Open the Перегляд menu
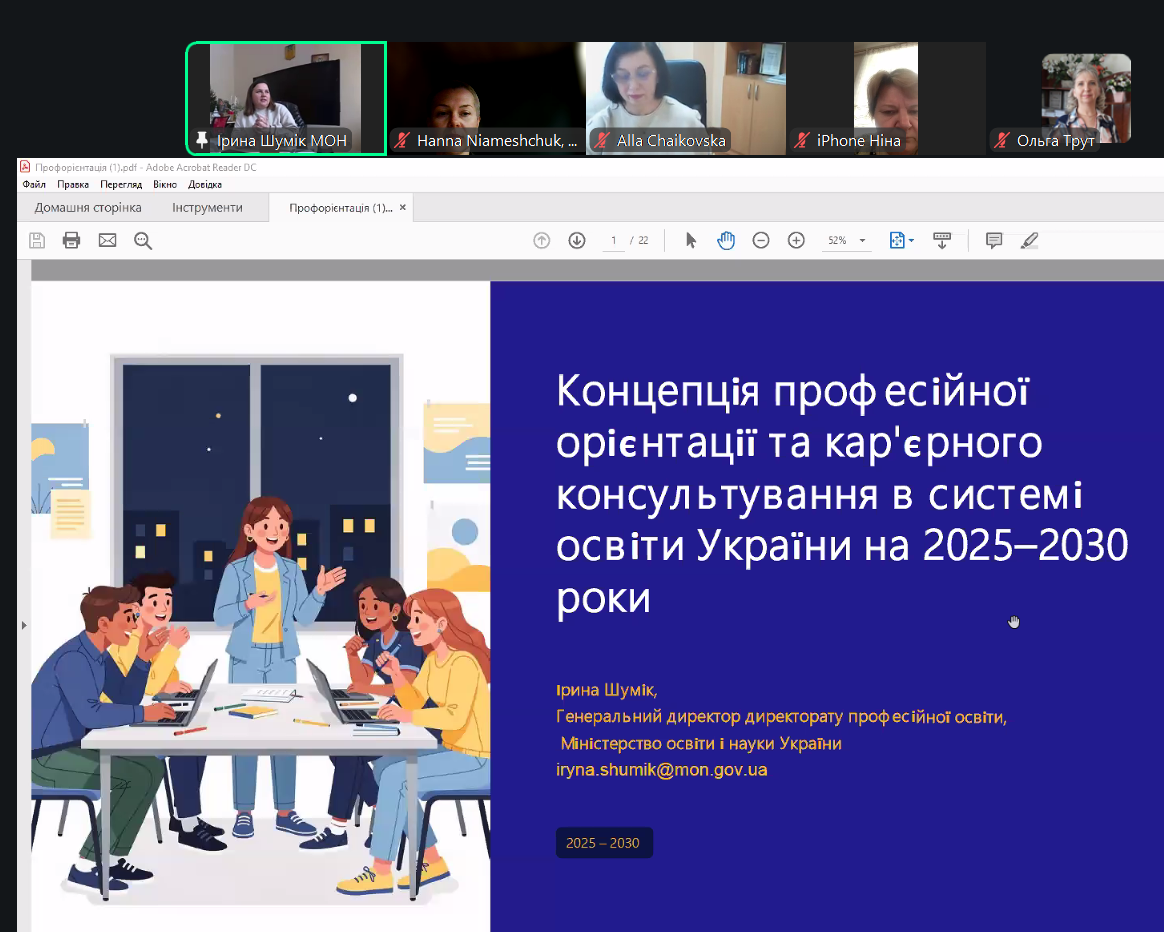Screen dimensions: 1164x932 click(120, 184)
